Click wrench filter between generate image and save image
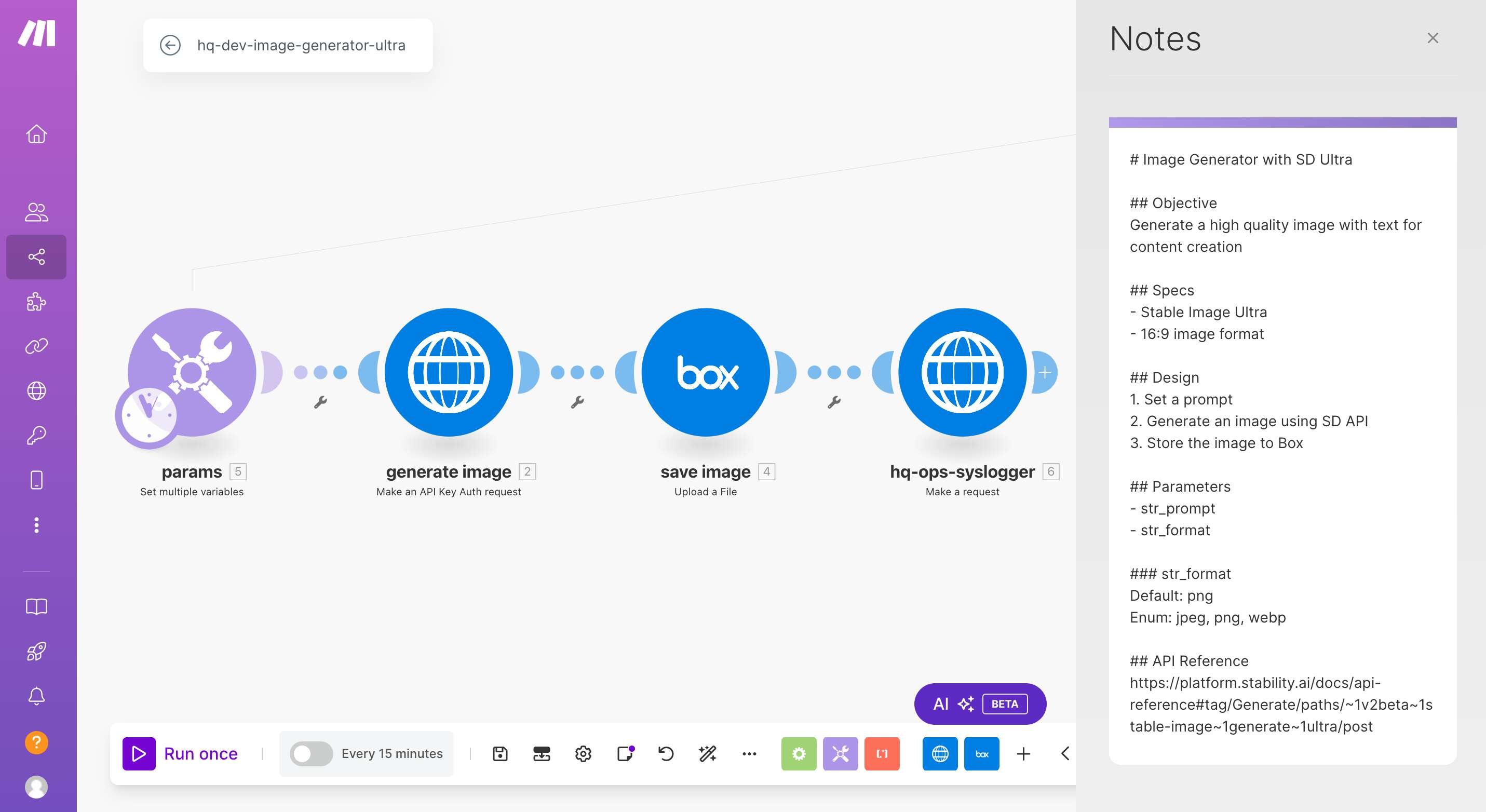The image size is (1486, 812). (577, 402)
